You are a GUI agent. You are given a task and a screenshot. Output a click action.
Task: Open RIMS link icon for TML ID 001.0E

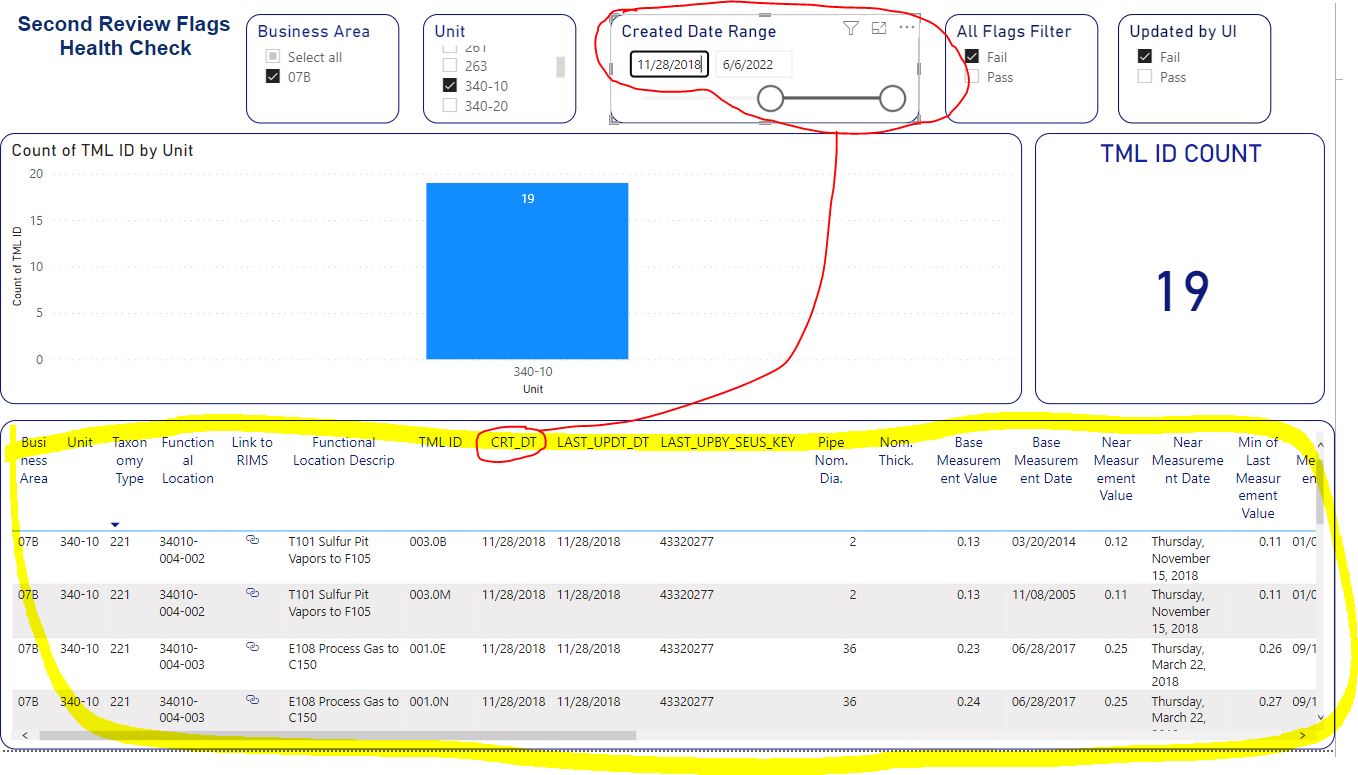click(x=252, y=647)
